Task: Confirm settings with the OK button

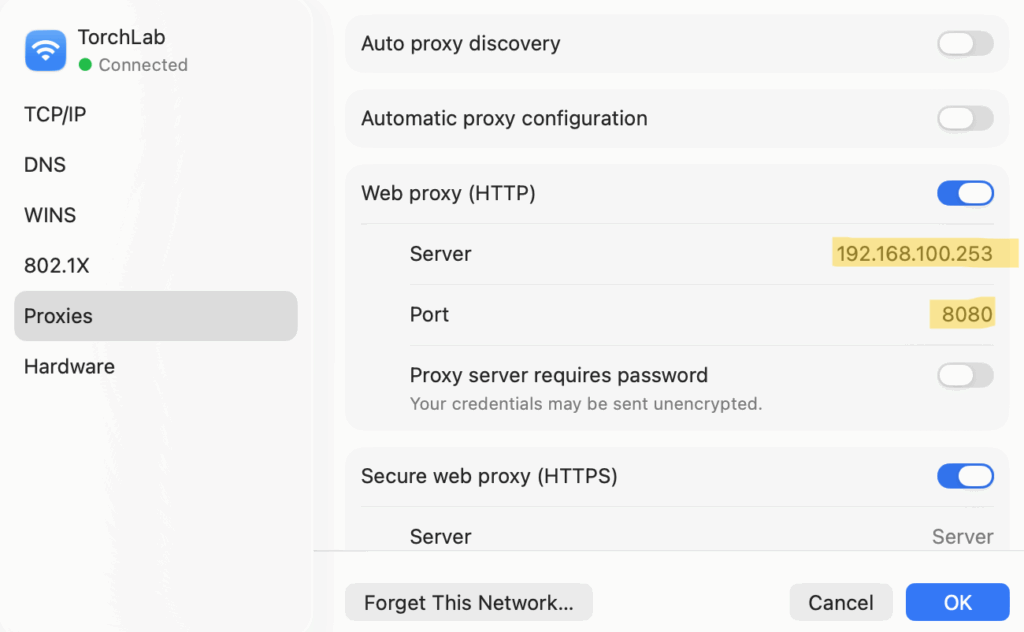Action: [x=957, y=603]
